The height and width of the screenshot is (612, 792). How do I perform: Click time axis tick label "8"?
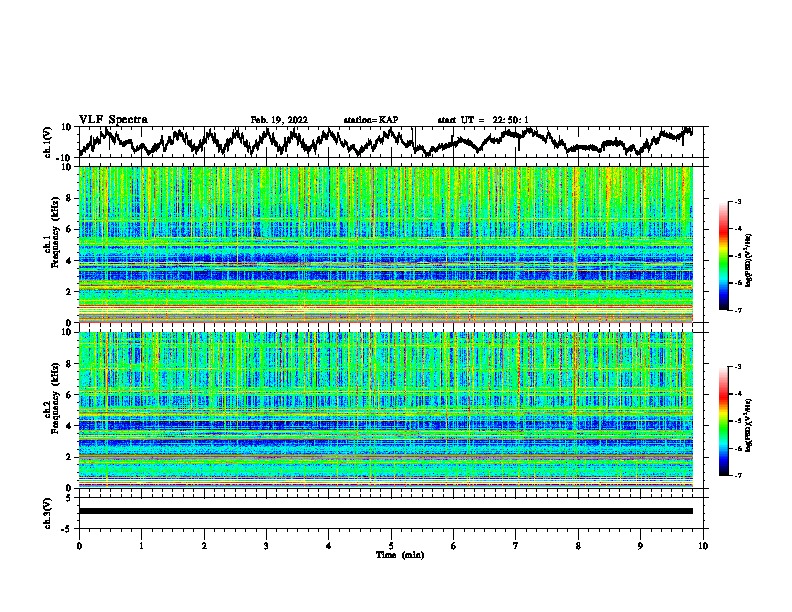(x=578, y=546)
